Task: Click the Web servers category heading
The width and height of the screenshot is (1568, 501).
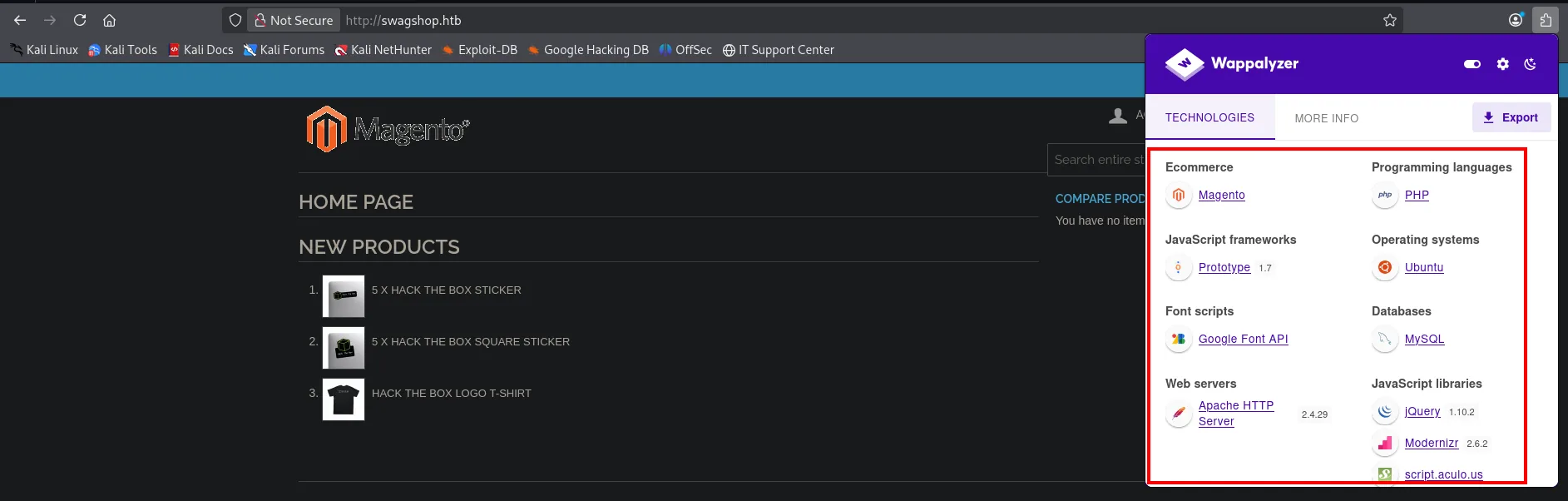Action: pyautogui.click(x=1201, y=384)
